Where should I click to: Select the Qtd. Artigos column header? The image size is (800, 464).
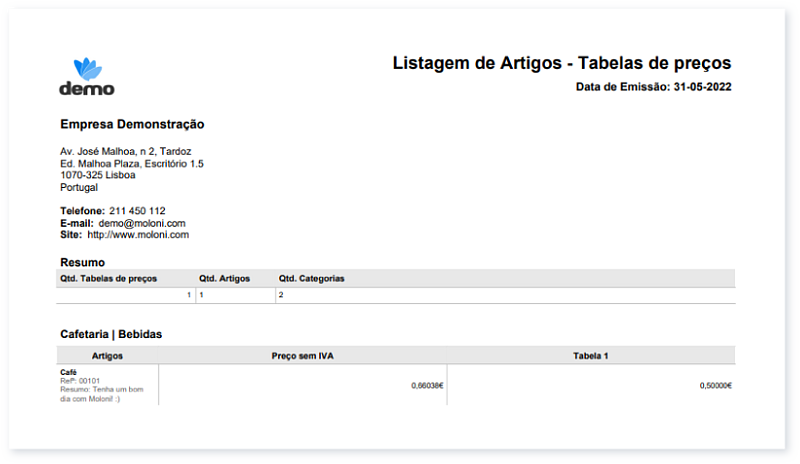[224, 279]
